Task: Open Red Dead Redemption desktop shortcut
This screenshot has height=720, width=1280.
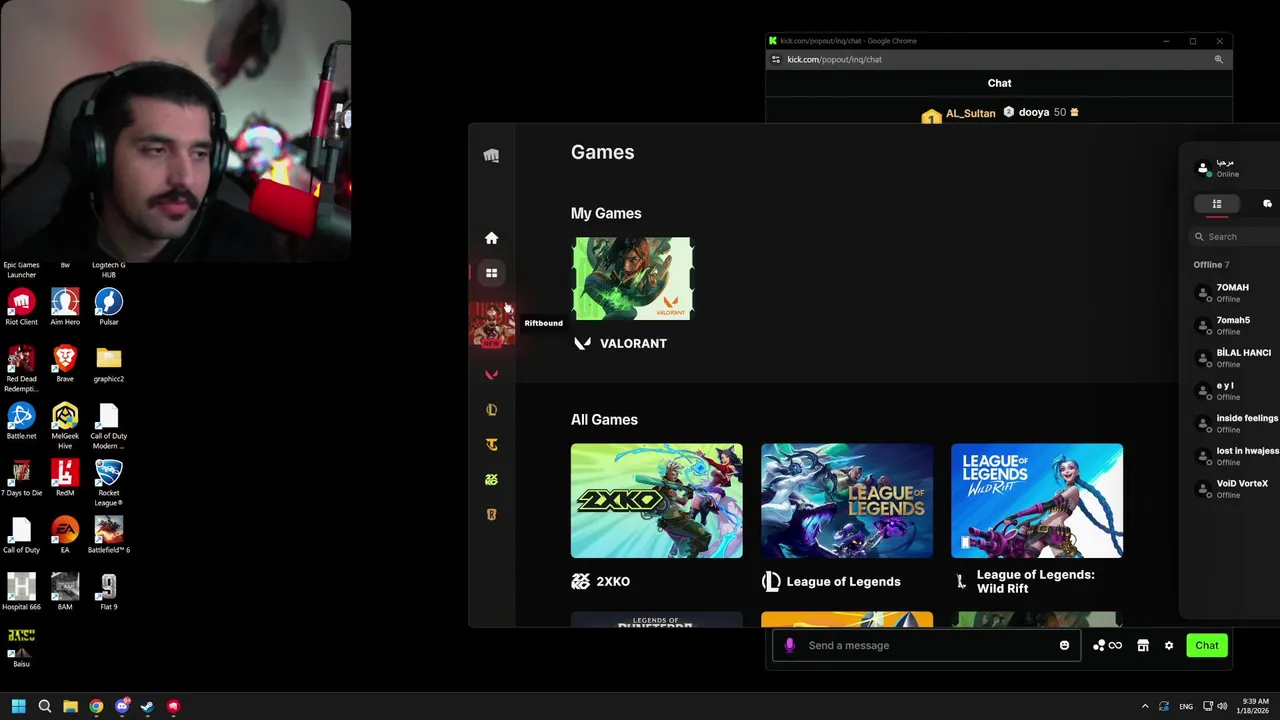Action: (21, 368)
